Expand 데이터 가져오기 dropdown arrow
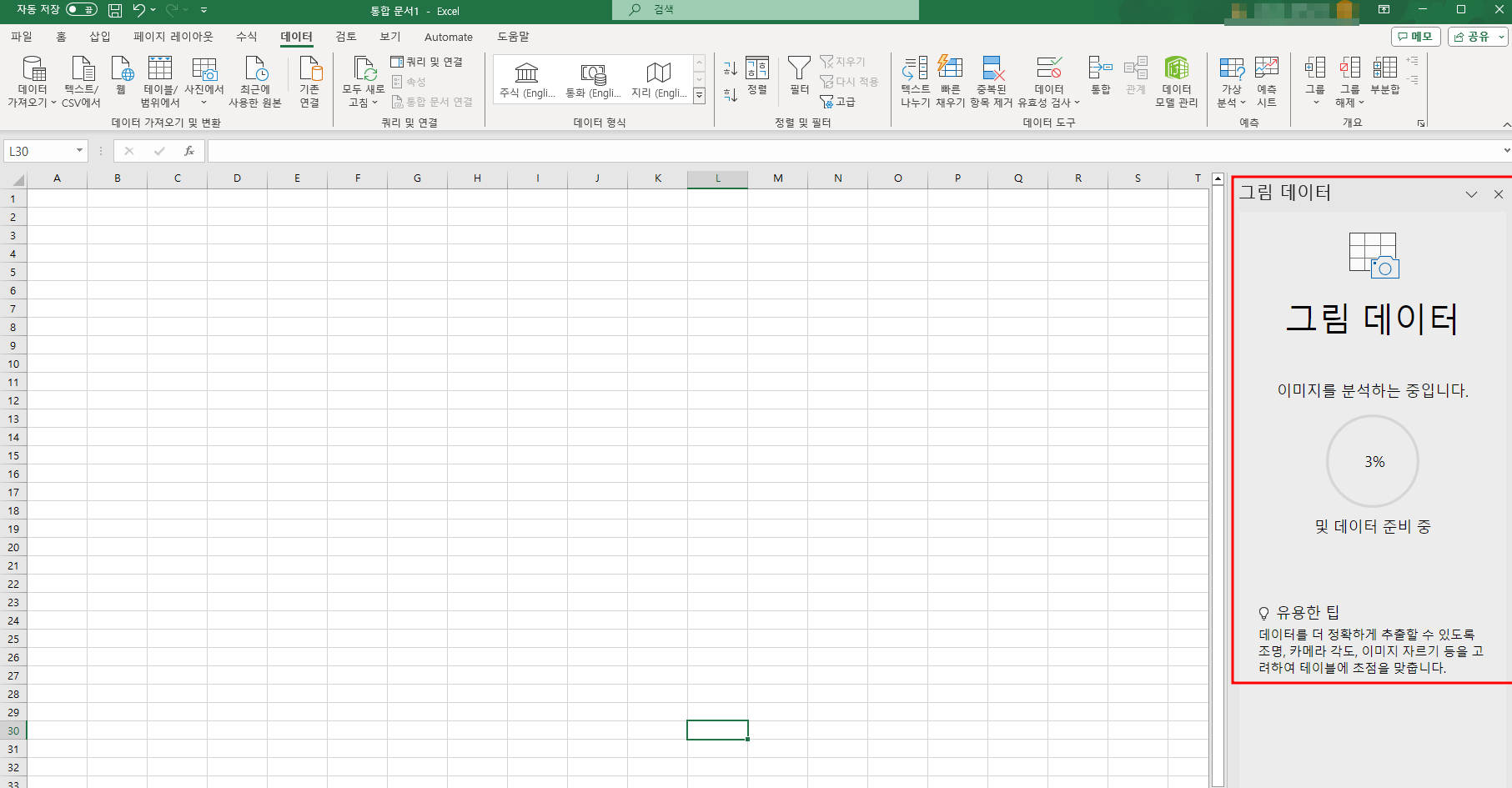The image size is (1512, 788). point(54,103)
